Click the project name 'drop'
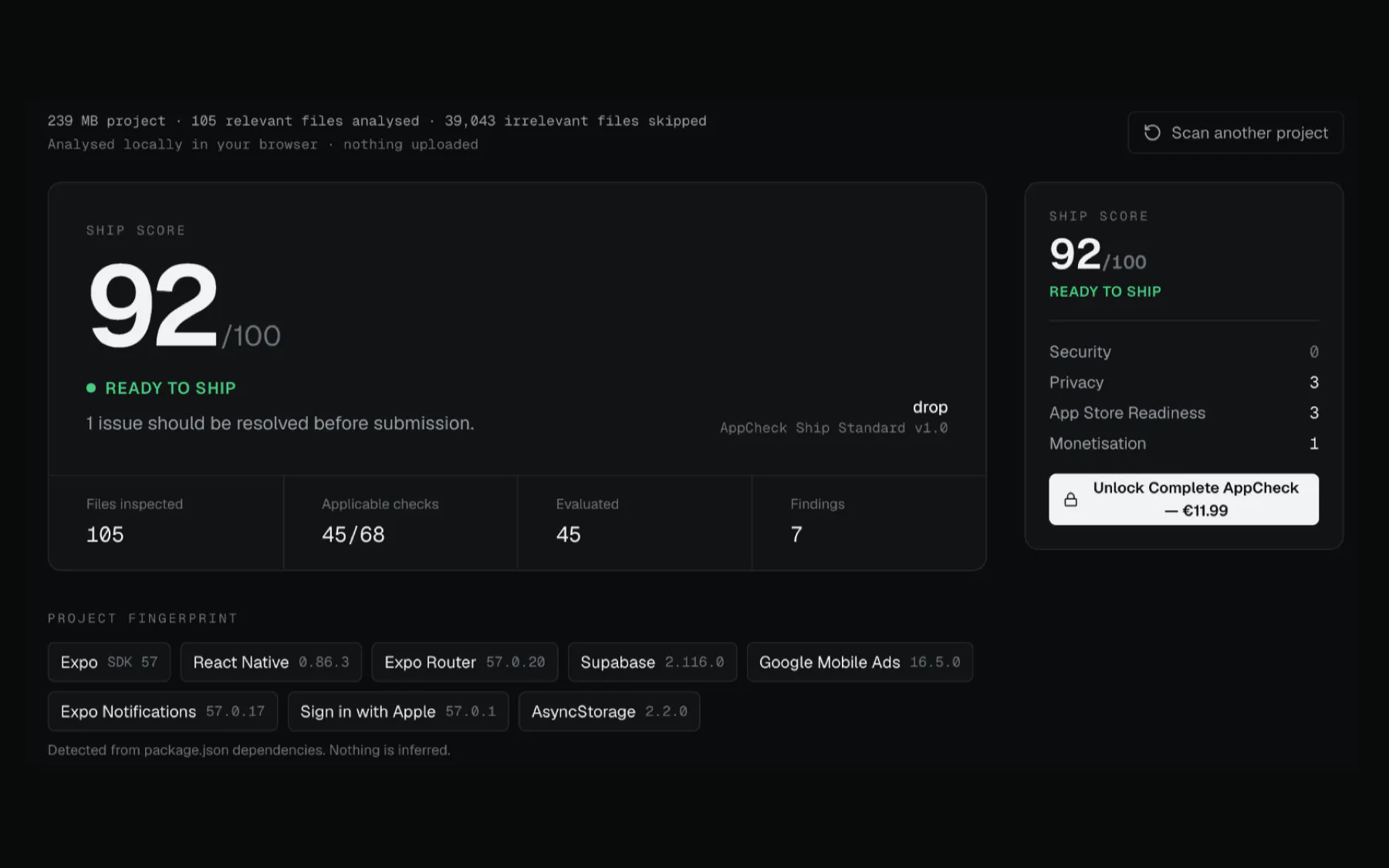Screen dimensions: 1389x868 pyautogui.click(x=930, y=407)
